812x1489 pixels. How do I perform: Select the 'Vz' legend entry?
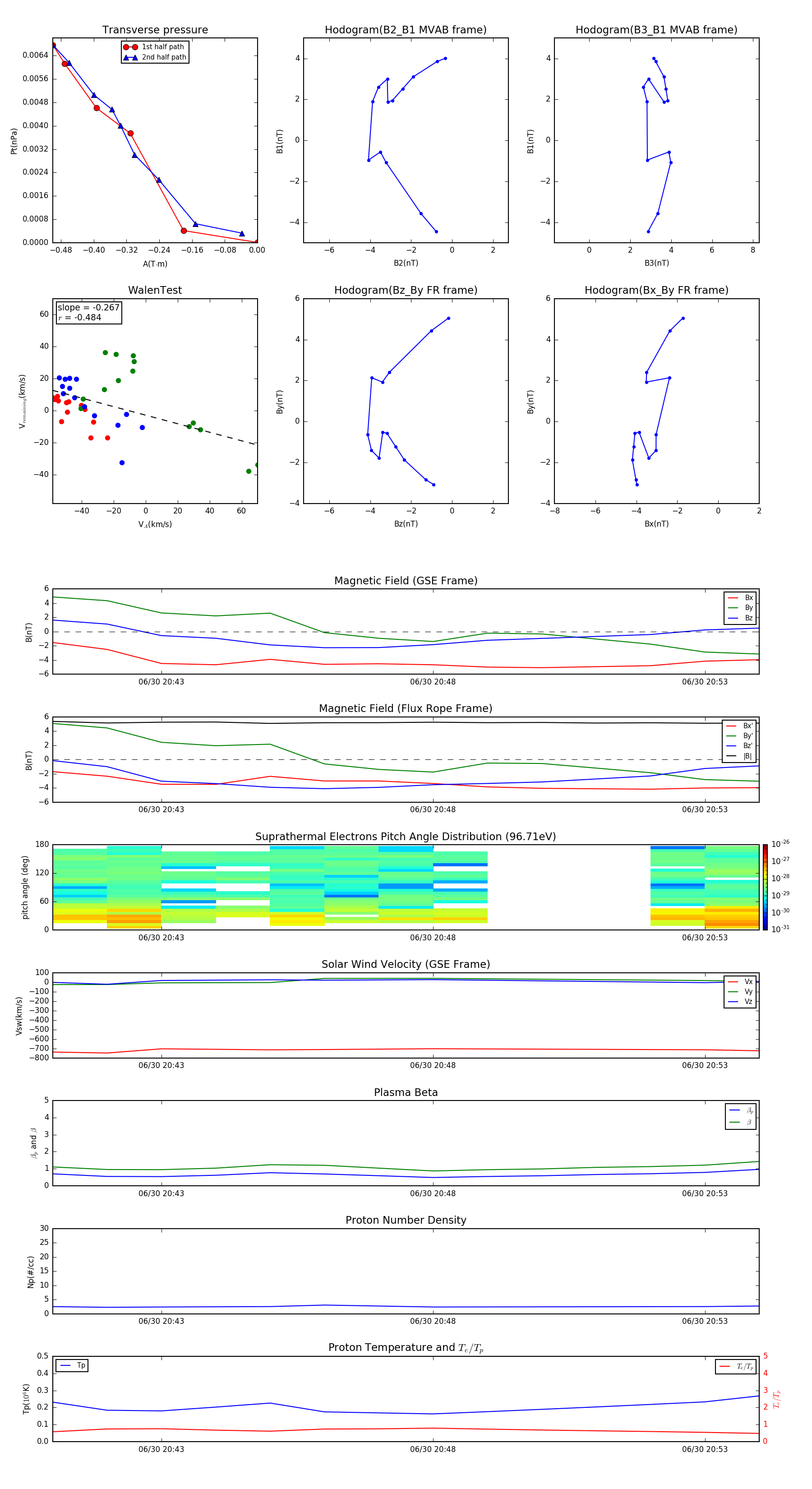tap(740, 1001)
